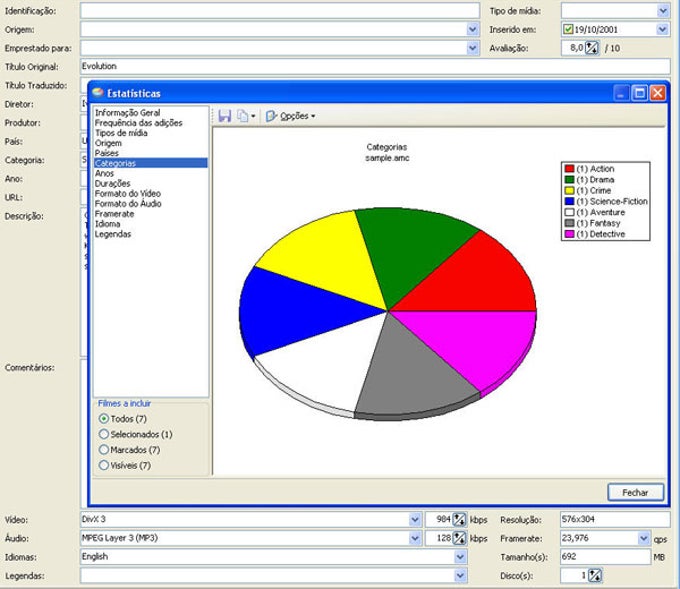This screenshot has height=589, width=680.
Task: Select Países statistic
Action: click(x=107, y=153)
